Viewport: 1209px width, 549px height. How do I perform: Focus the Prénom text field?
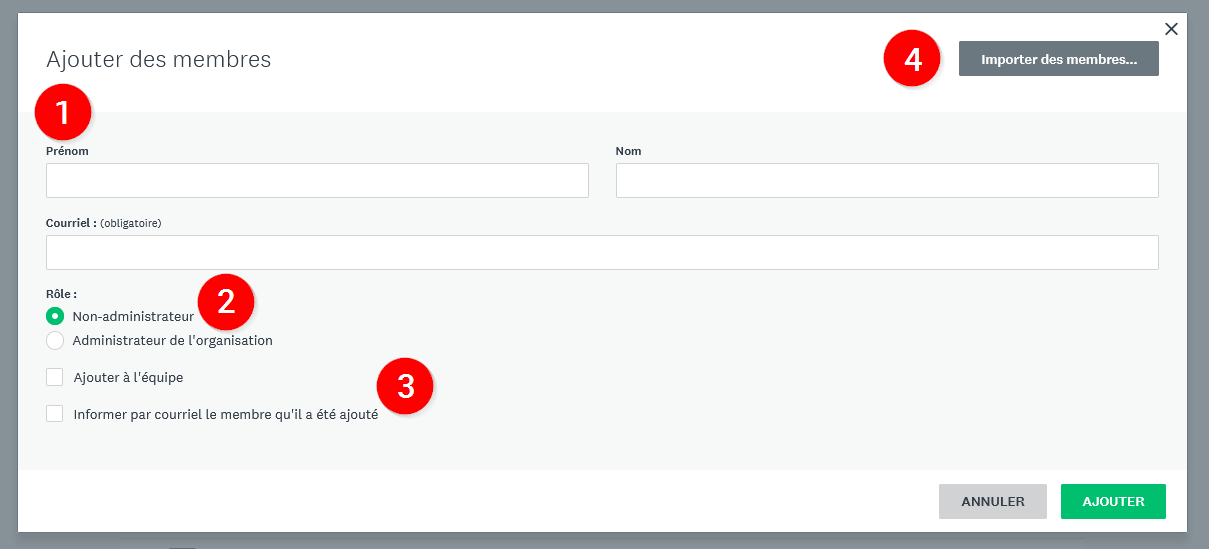[317, 181]
